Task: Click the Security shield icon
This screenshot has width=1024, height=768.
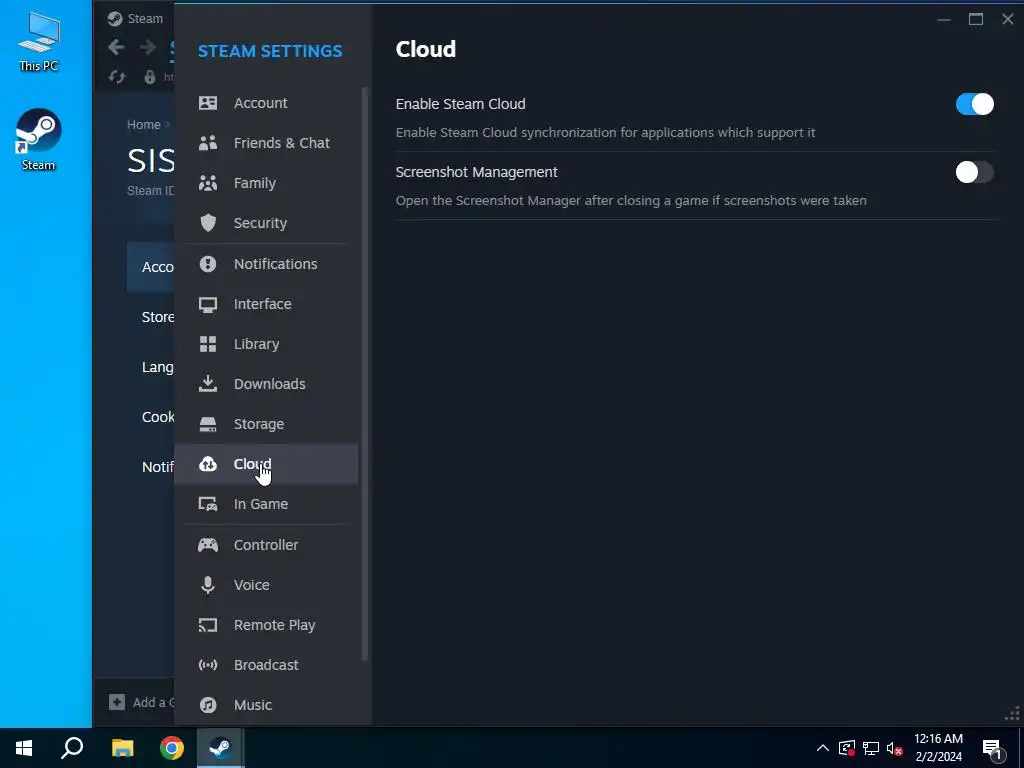Action: pos(208,223)
